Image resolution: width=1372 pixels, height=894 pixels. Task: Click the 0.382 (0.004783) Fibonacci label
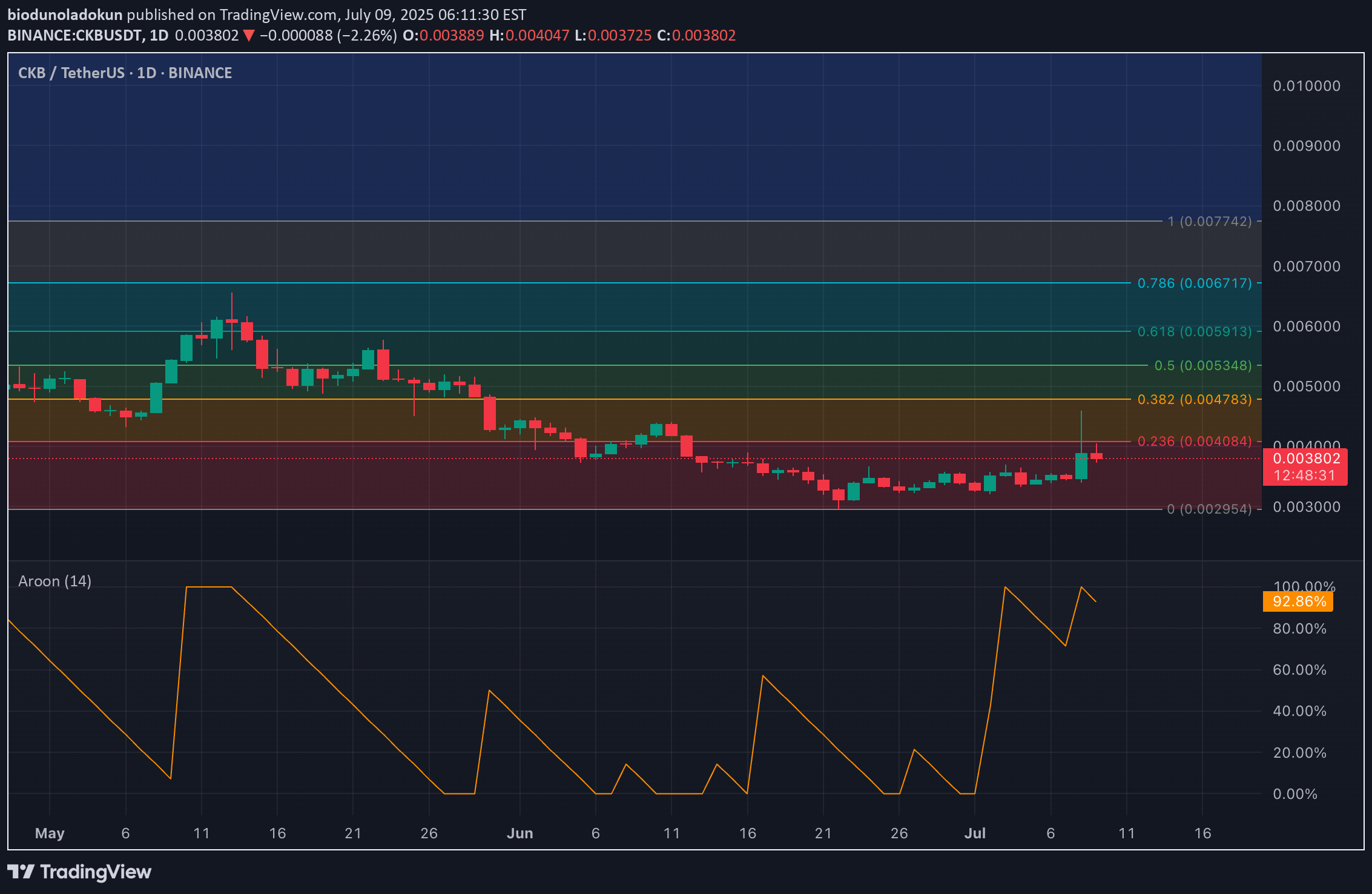1195,399
